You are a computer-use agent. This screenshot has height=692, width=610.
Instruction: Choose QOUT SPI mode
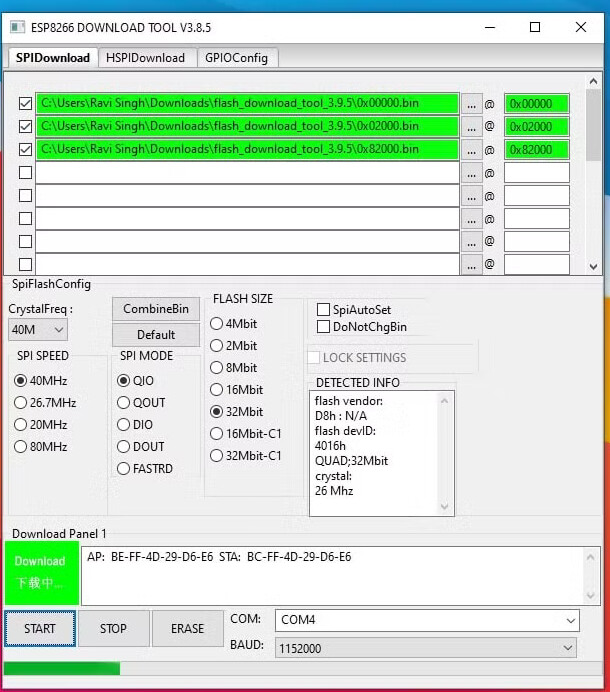124,402
